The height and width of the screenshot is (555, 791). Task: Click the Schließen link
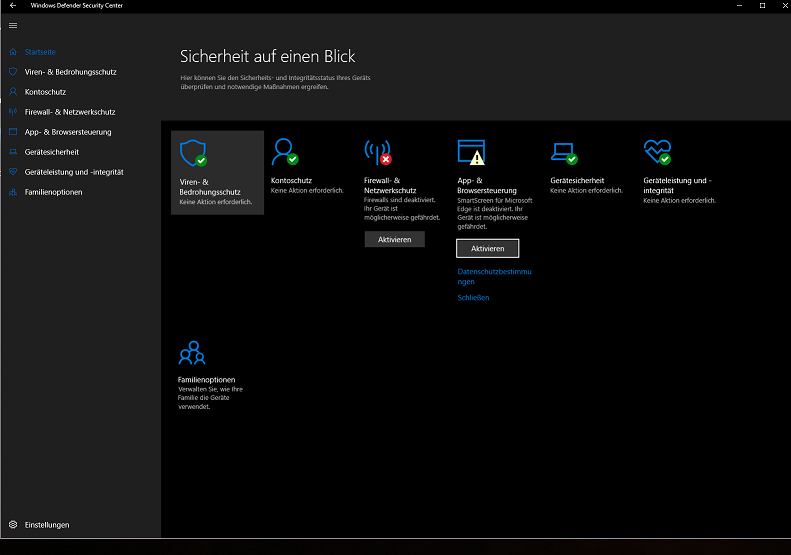point(473,298)
